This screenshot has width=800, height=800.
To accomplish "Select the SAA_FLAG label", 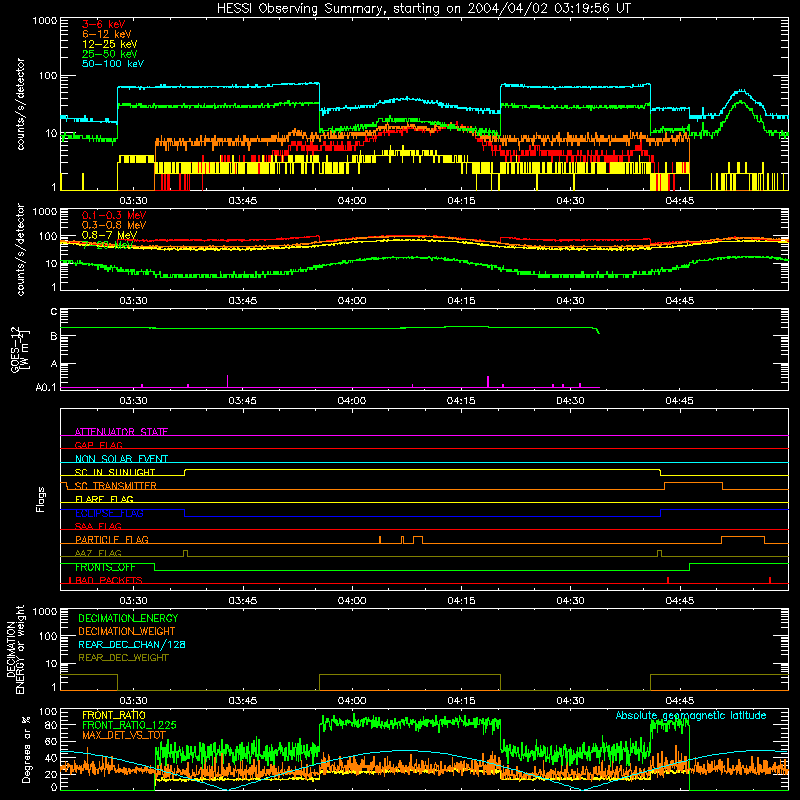I will [98, 526].
